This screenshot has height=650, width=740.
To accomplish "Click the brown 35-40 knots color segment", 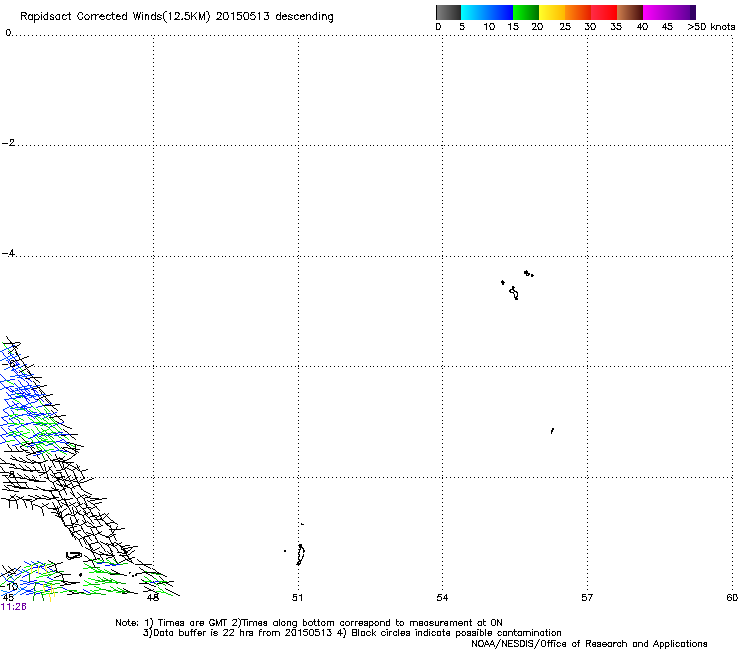I will point(630,12).
